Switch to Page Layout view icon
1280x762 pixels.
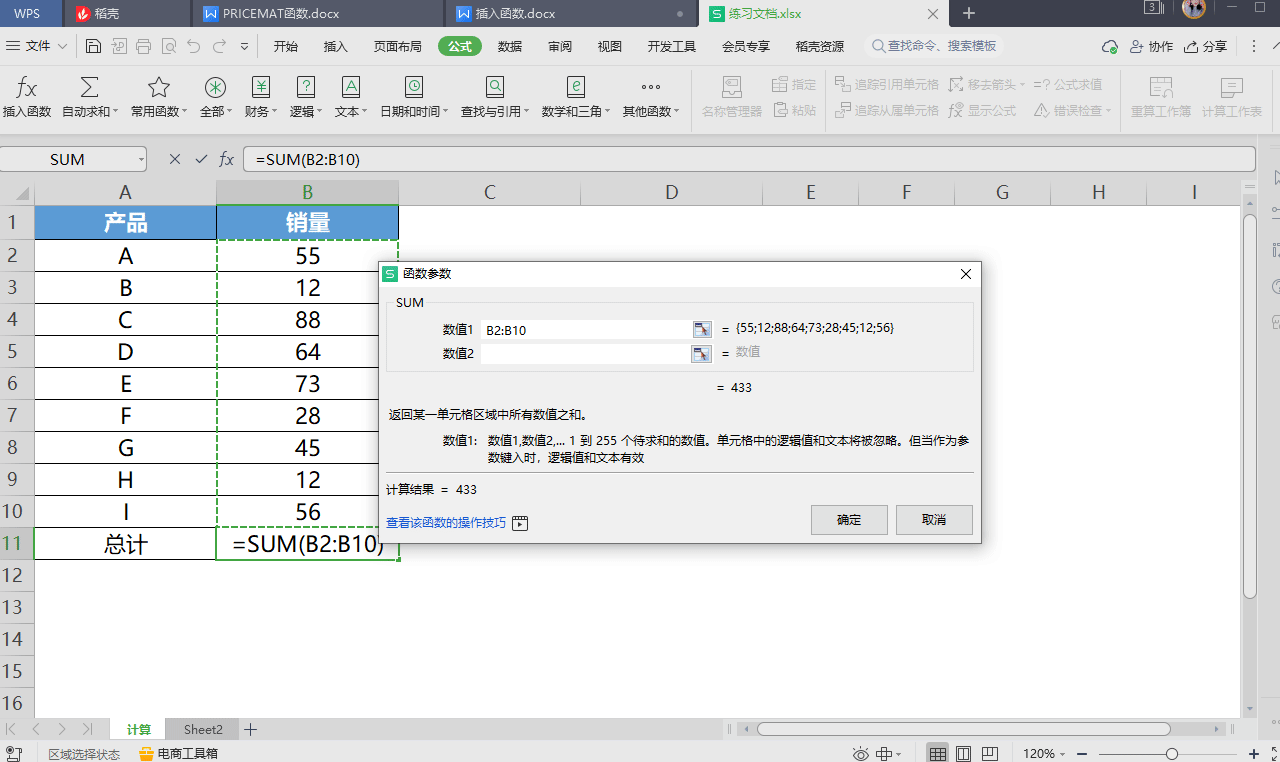(x=963, y=754)
